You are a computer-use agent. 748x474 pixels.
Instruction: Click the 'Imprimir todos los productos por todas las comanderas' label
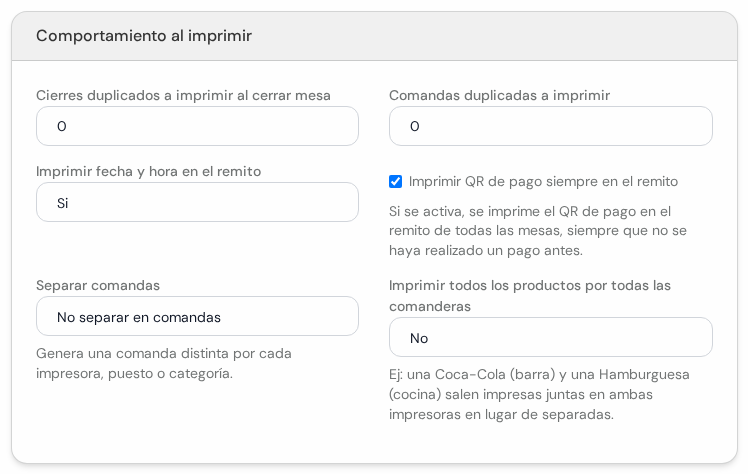530,296
